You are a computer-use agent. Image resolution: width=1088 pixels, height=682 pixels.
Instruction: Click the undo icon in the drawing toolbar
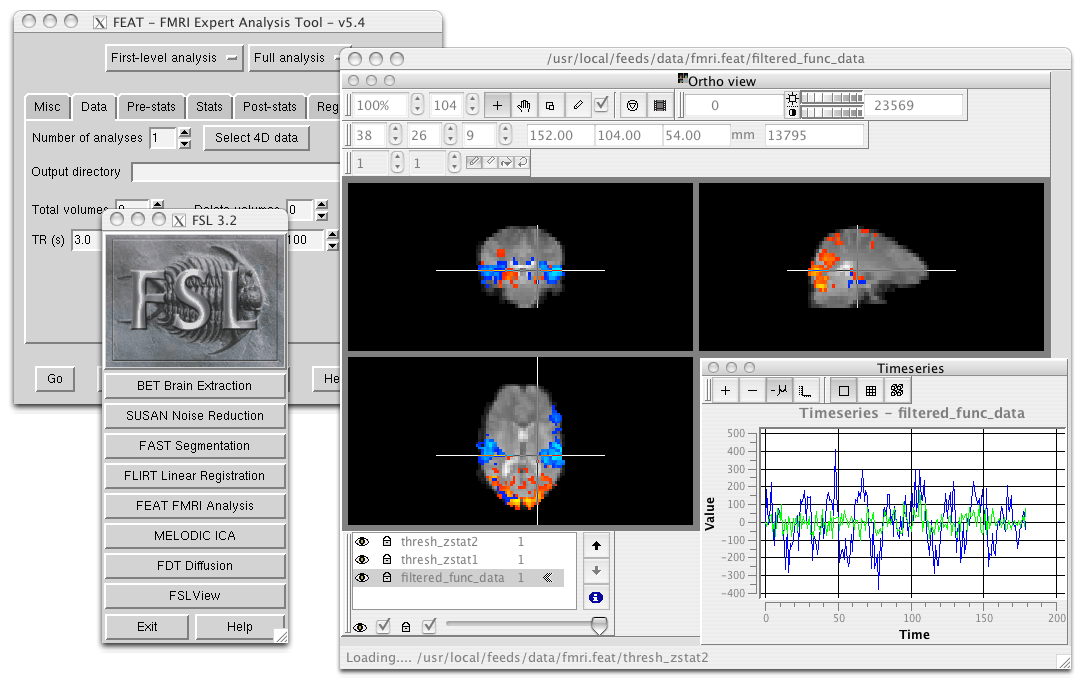click(522, 162)
